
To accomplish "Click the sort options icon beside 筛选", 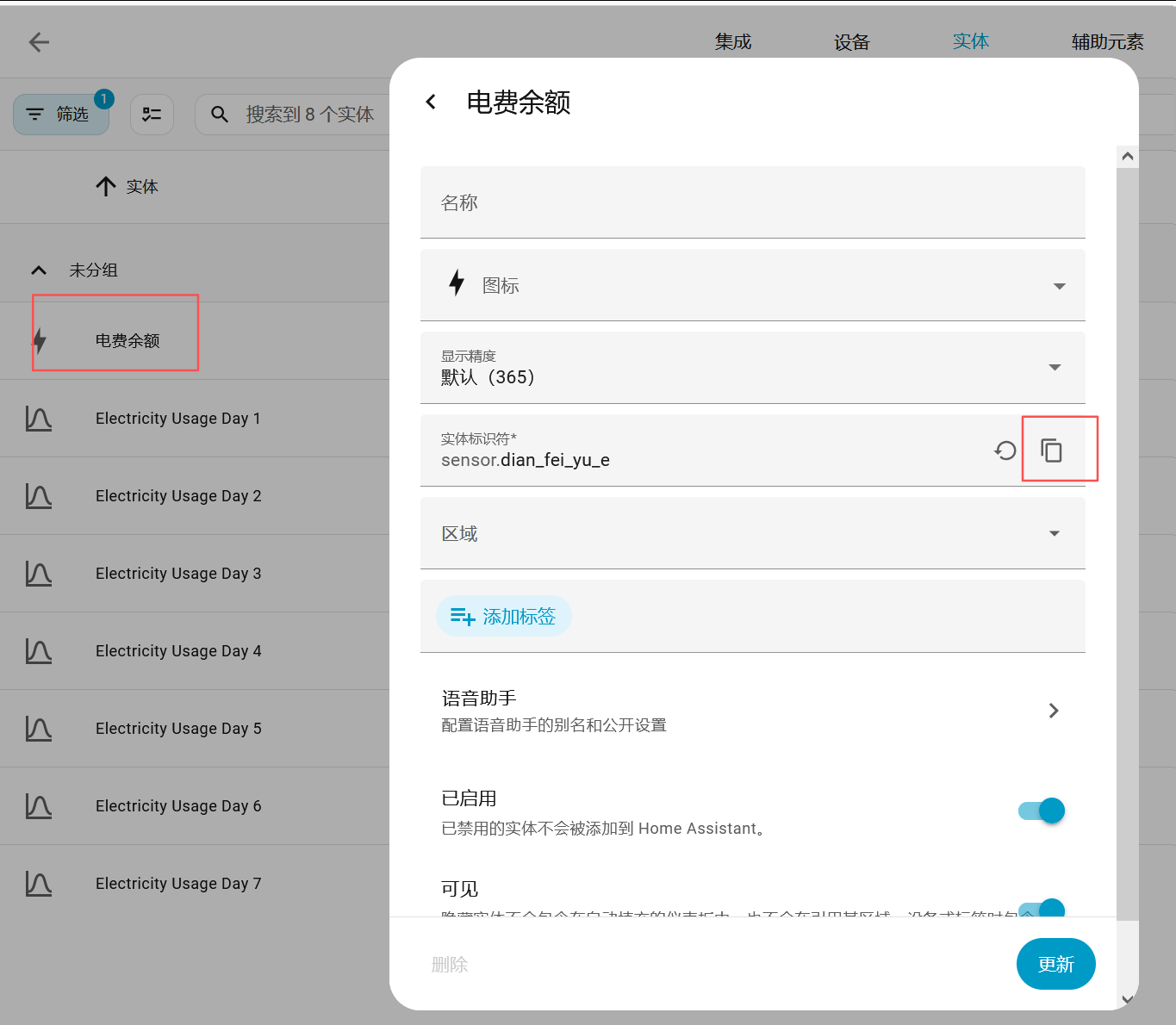I will click(152, 114).
